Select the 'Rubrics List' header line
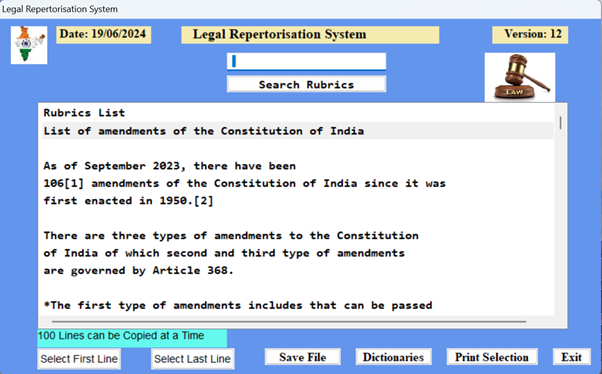This screenshot has height=374, width=602. (298, 113)
